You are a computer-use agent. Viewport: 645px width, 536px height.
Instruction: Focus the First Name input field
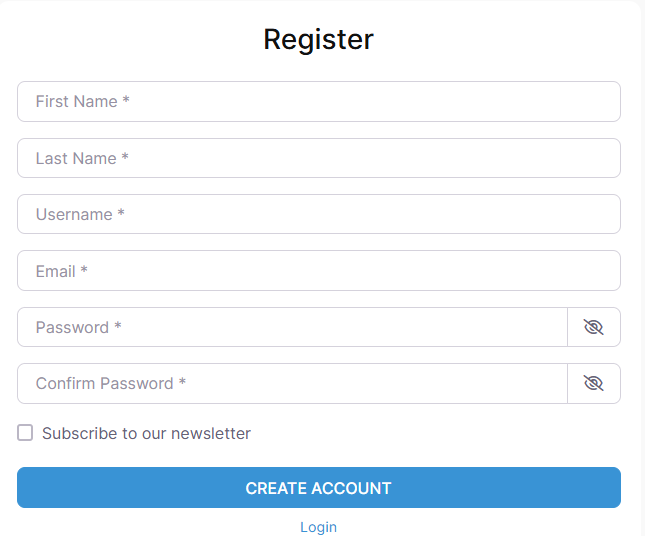coord(318,102)
